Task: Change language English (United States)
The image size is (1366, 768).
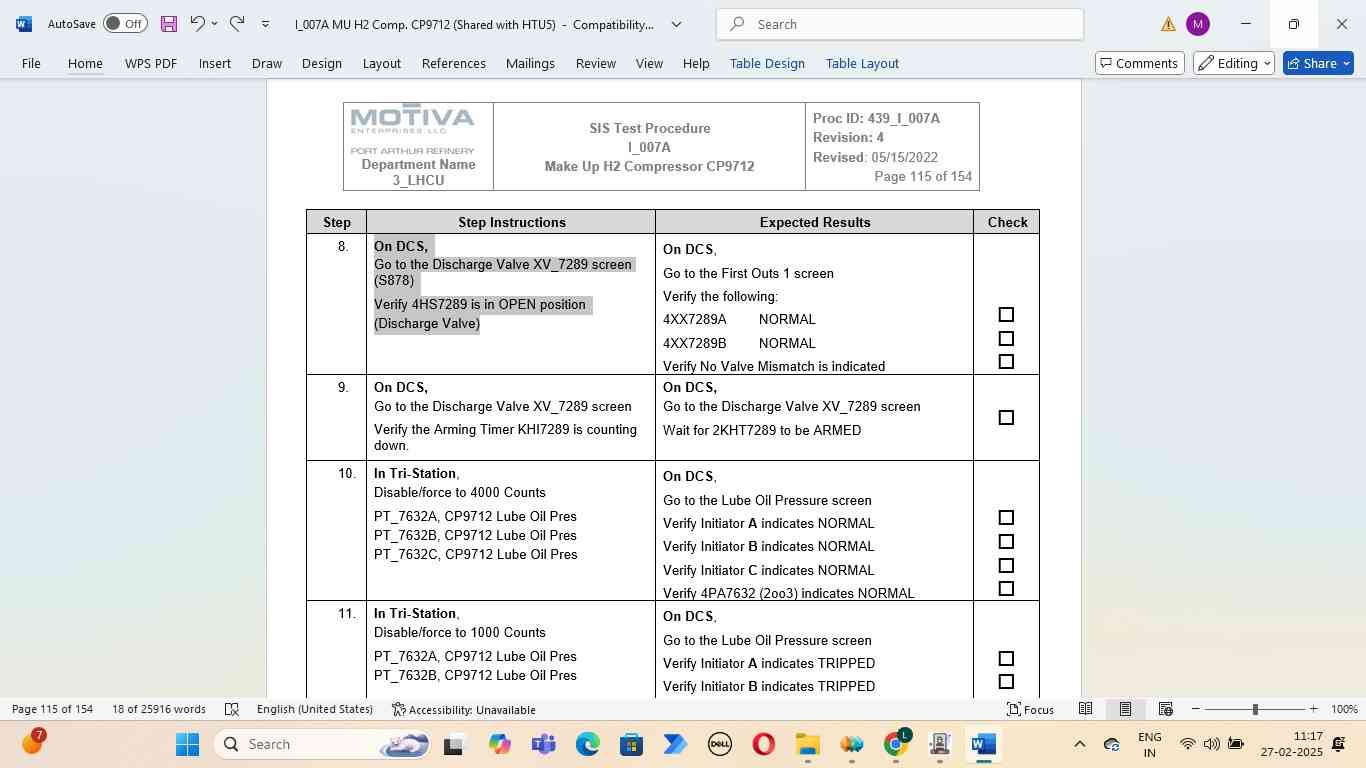Action: pos(314,709)
